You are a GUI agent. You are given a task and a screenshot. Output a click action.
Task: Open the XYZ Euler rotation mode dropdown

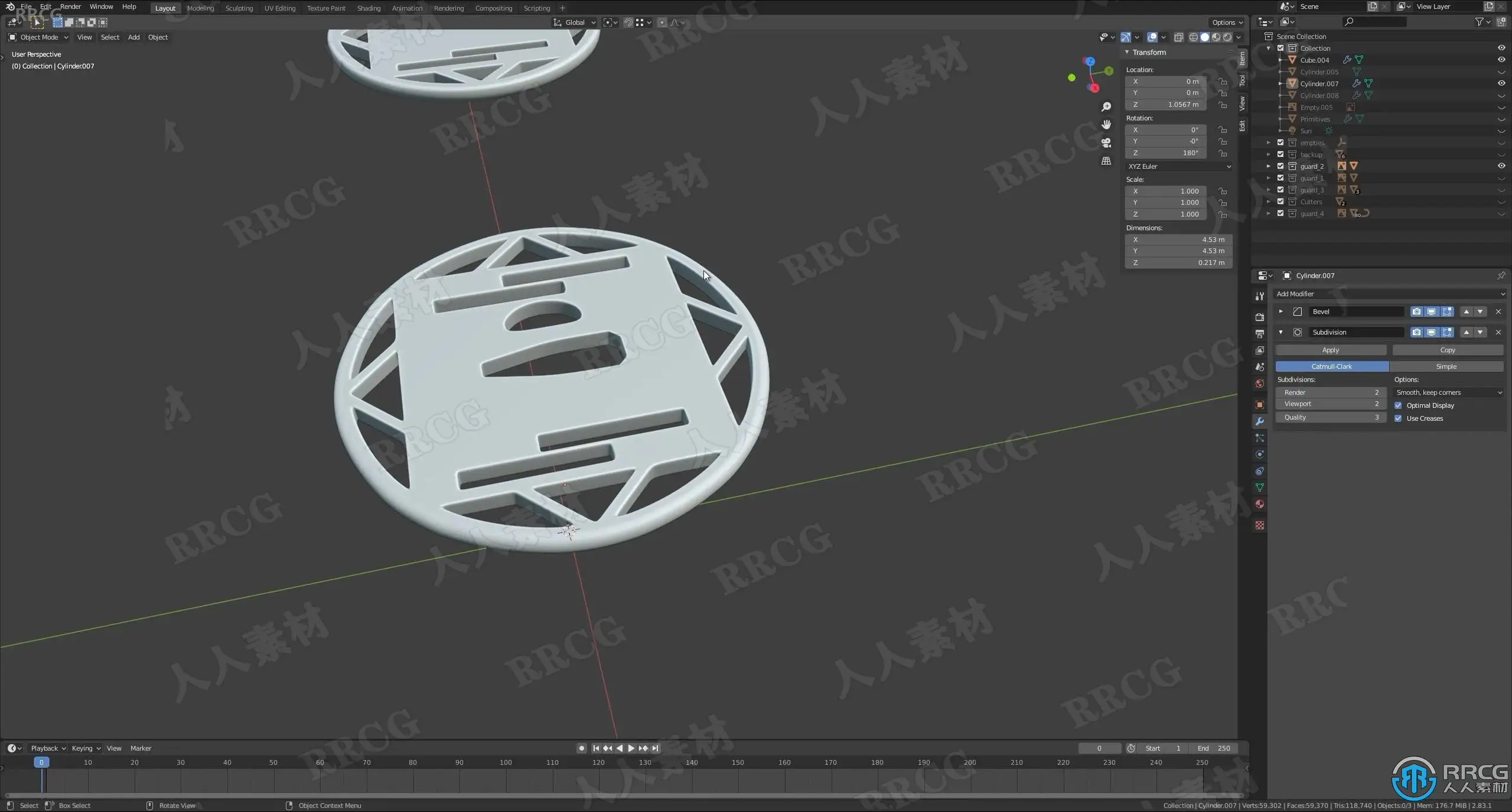pyautogui.click(x=1179, y=167)
